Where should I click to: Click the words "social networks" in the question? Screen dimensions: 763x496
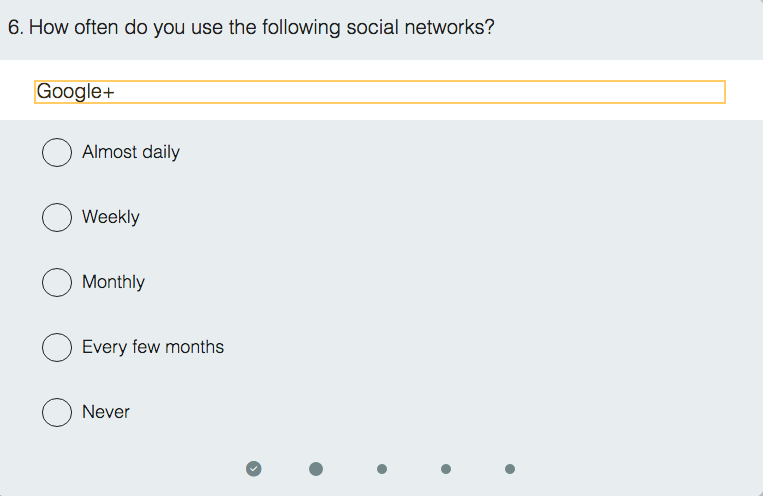coord(431,27)
